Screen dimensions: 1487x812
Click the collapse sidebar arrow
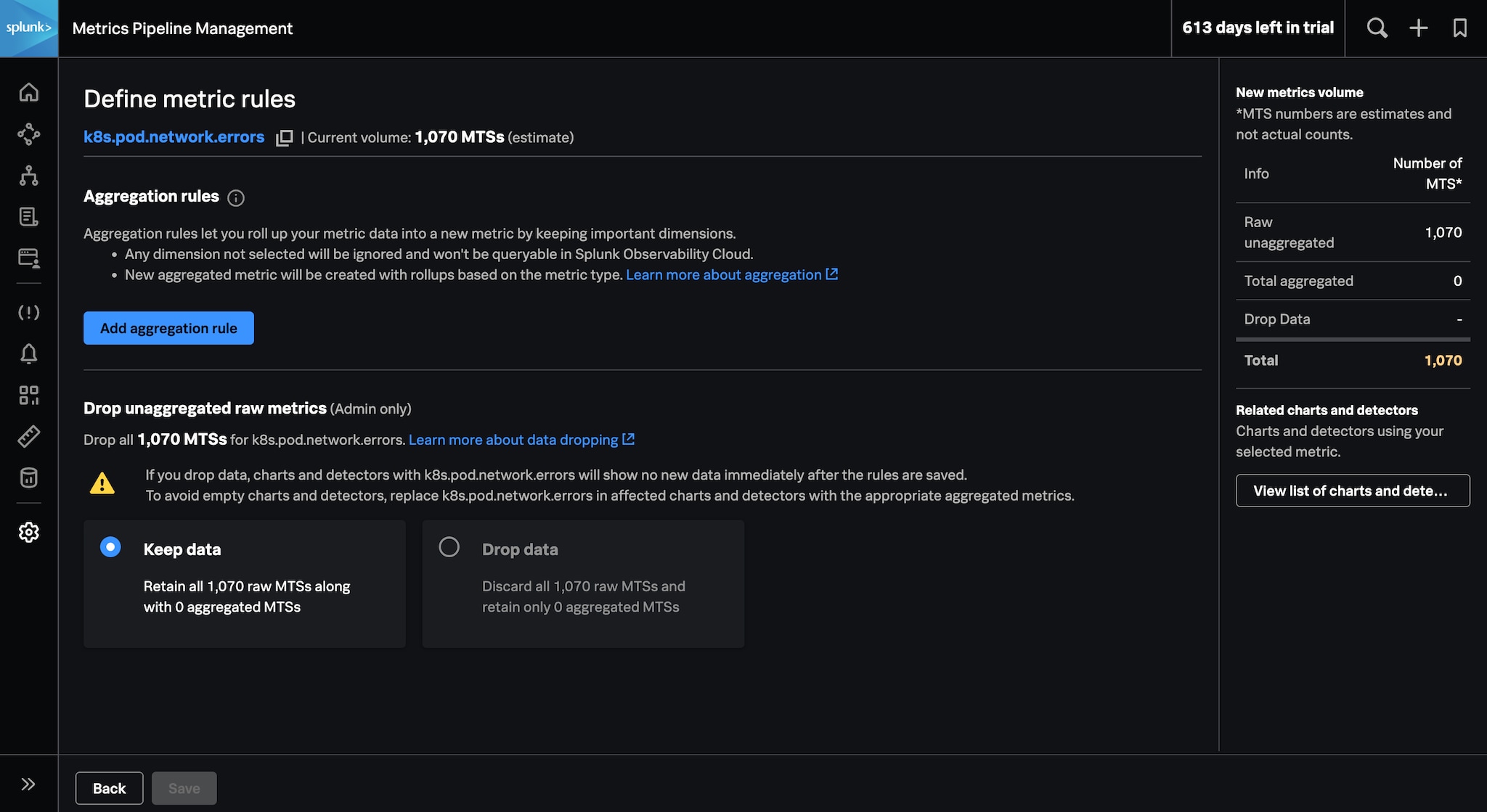(28, 784)
